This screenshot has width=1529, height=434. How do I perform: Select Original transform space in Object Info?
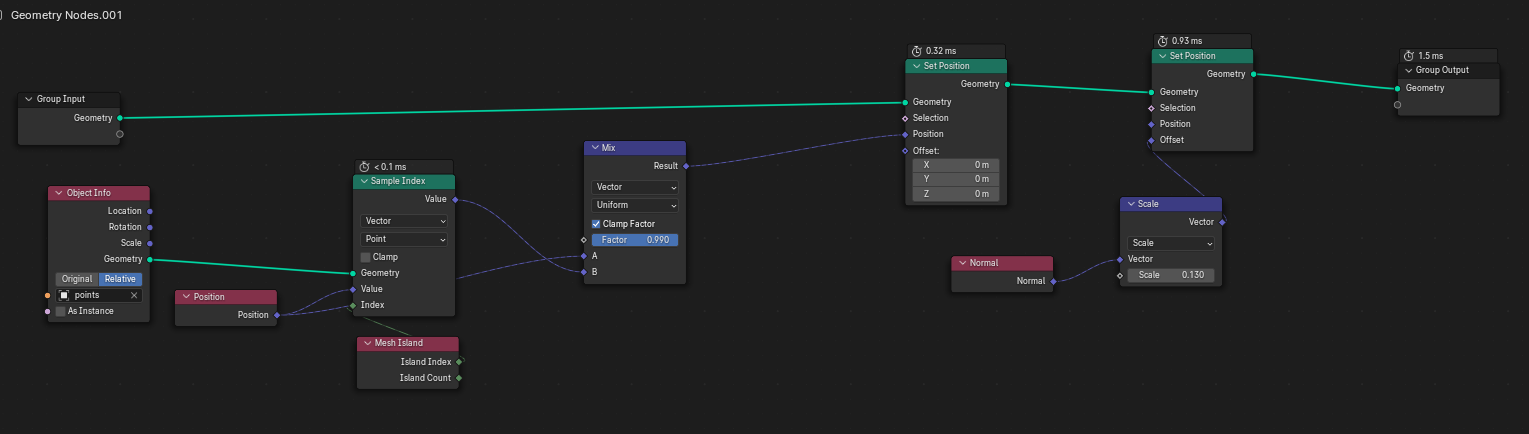[x=77, y=279]
